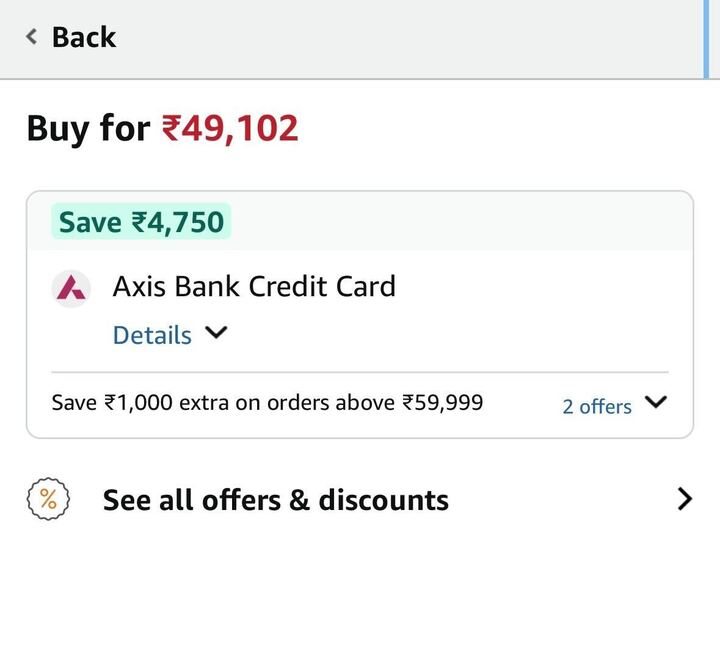Screen dimensions: 720x656
Task: Click the pale green strip of offer card
Action: [x=460, y=221]
